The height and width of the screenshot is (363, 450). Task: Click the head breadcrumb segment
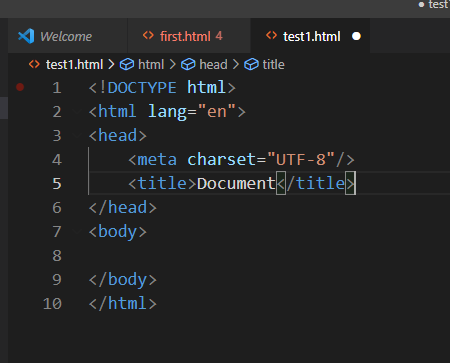(x=213, y=64)
